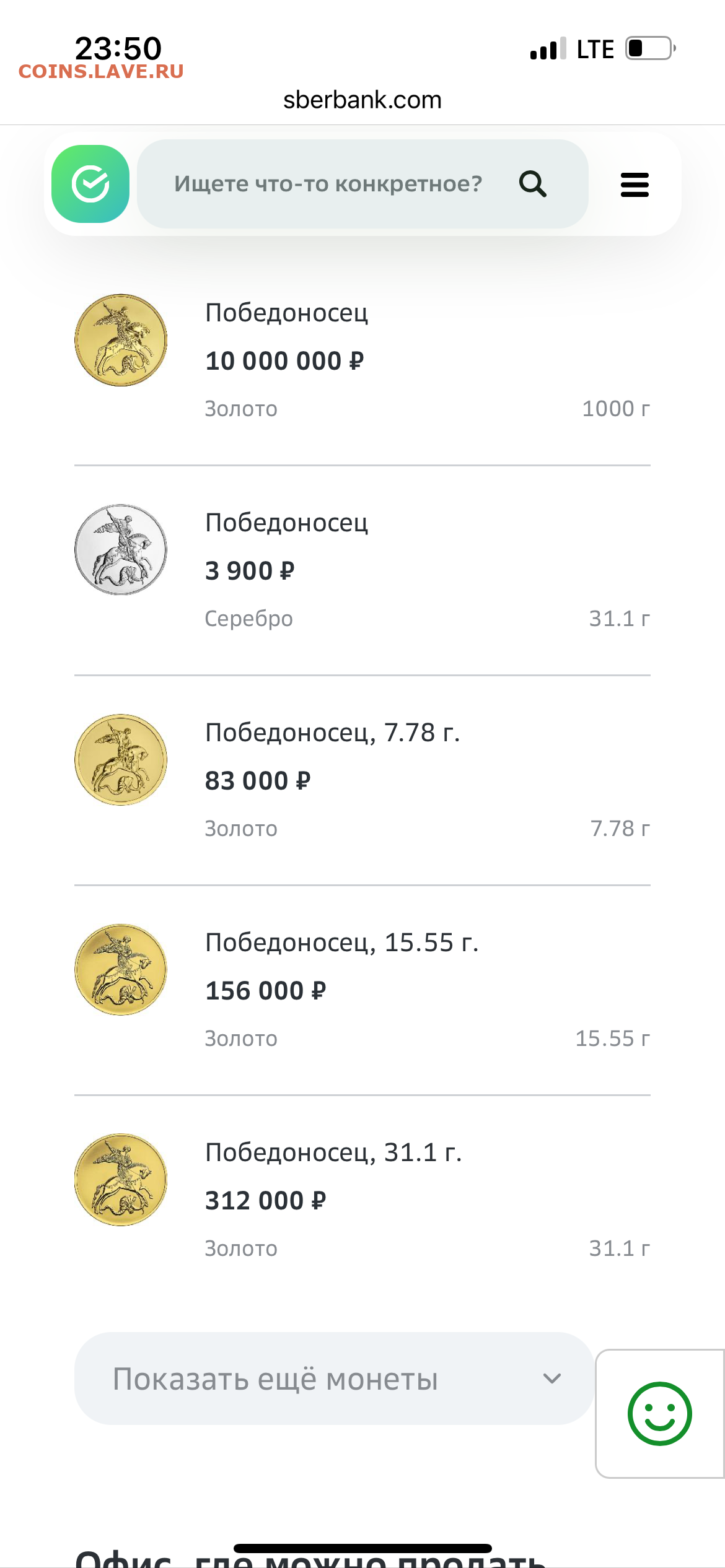This screenshot has width=725, height=1568.
Task: Open the hamburger menu
Action: point(635,185)
